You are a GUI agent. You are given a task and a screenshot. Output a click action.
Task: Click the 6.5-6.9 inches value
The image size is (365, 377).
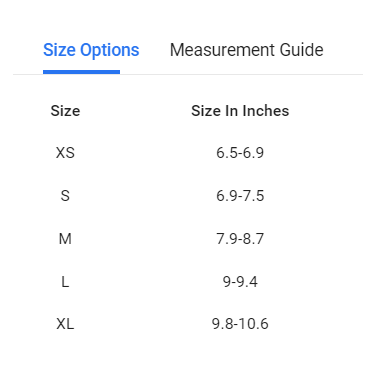[x=240, y=153]
